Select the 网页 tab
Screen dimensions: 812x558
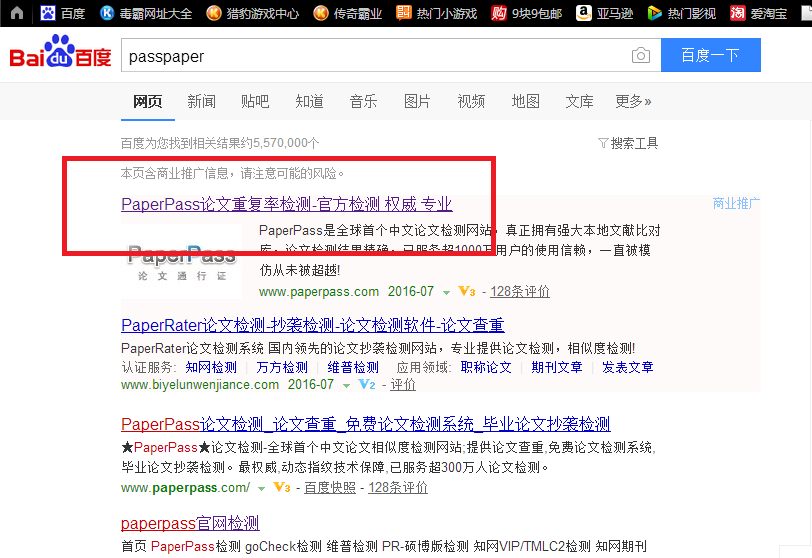point(148,101)
